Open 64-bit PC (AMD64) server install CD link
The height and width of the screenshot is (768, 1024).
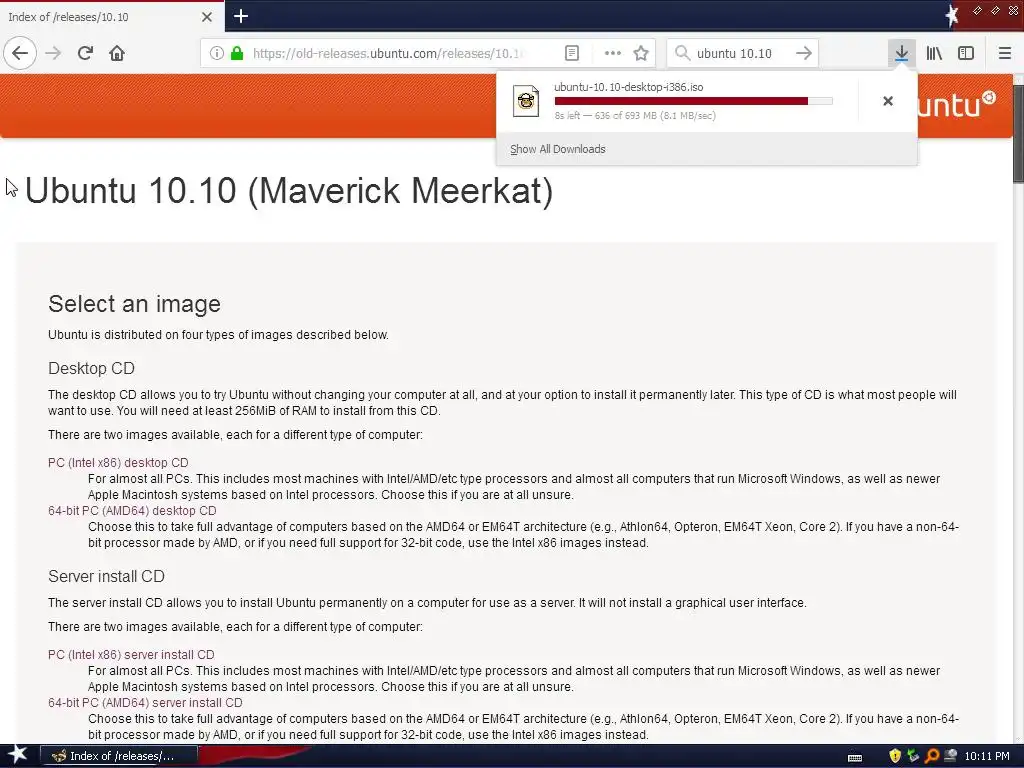[x=145, y=703]
